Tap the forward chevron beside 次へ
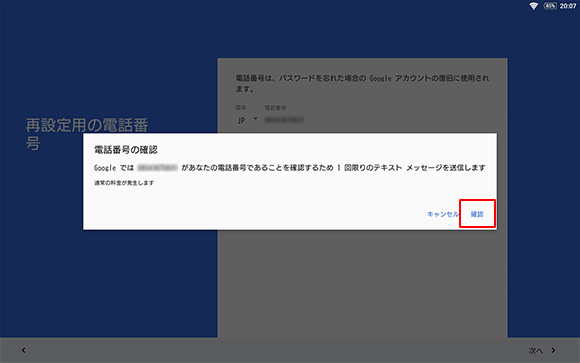This screenshot has height=363, width=580. coord(553,350)
